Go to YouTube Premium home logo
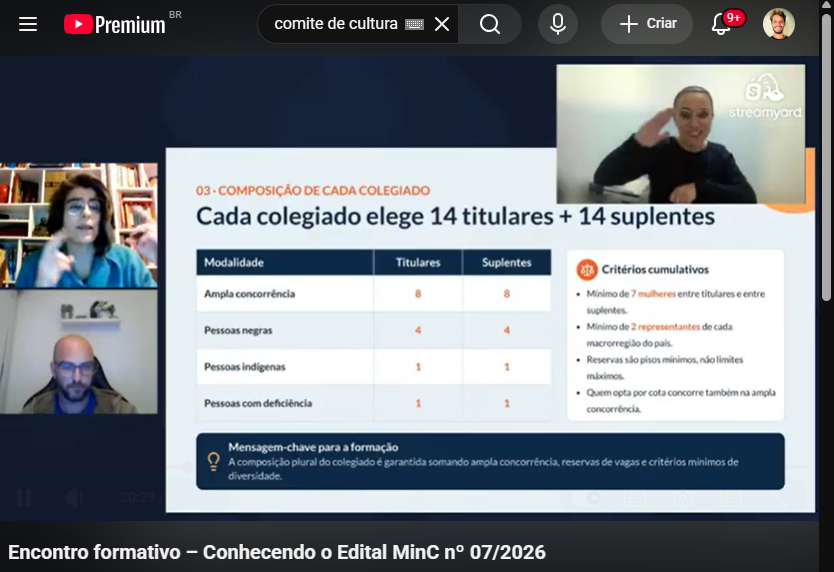 [x=115, y=24]
